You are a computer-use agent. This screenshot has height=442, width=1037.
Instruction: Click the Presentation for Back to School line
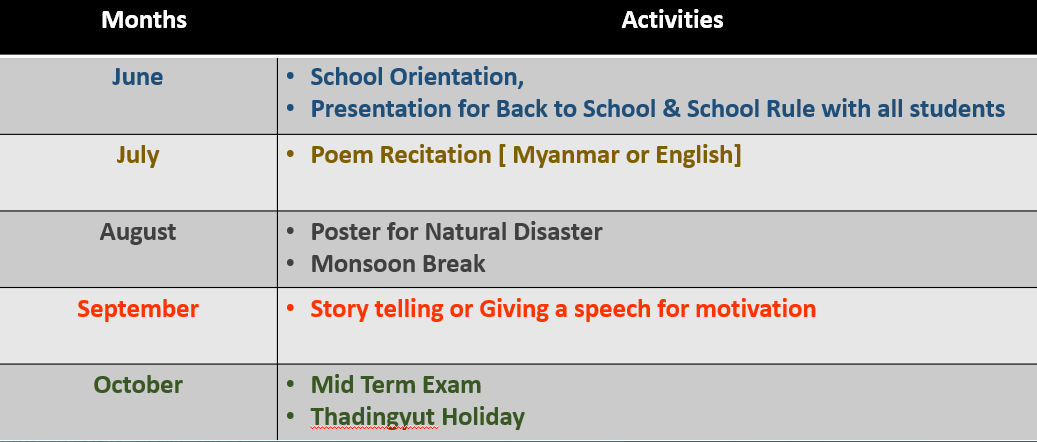(658, 109)
